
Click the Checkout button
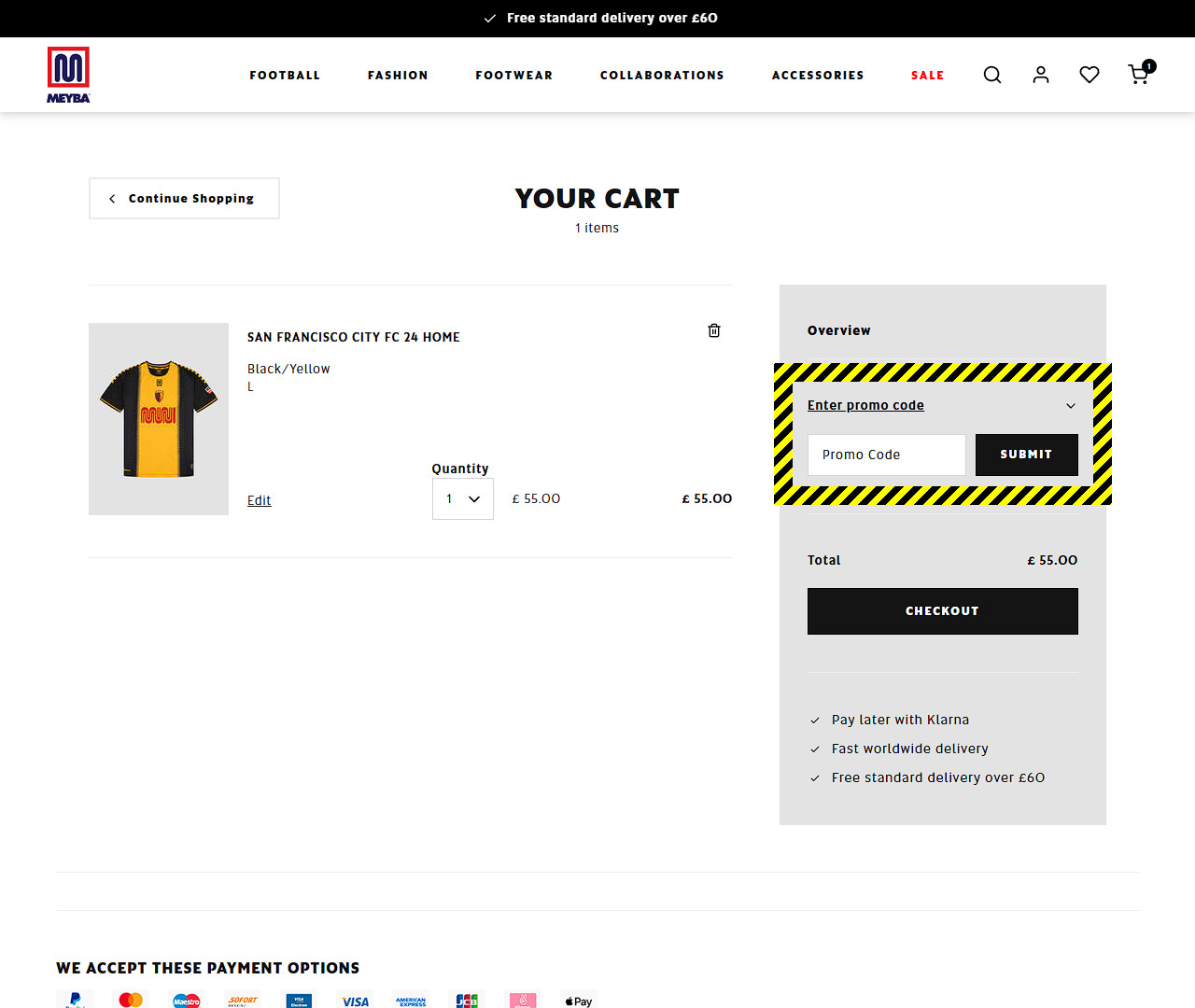pos(943,611)
